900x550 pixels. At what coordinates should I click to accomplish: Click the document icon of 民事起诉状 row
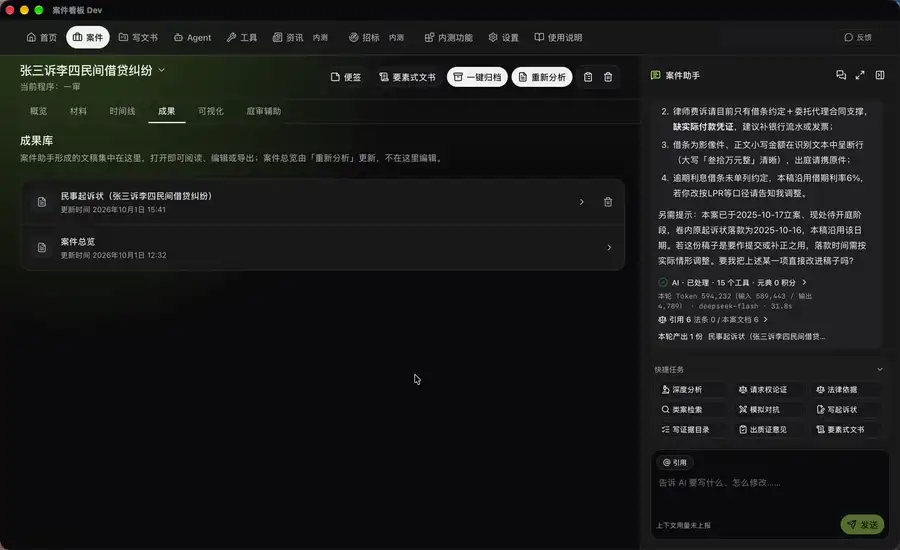41,202
